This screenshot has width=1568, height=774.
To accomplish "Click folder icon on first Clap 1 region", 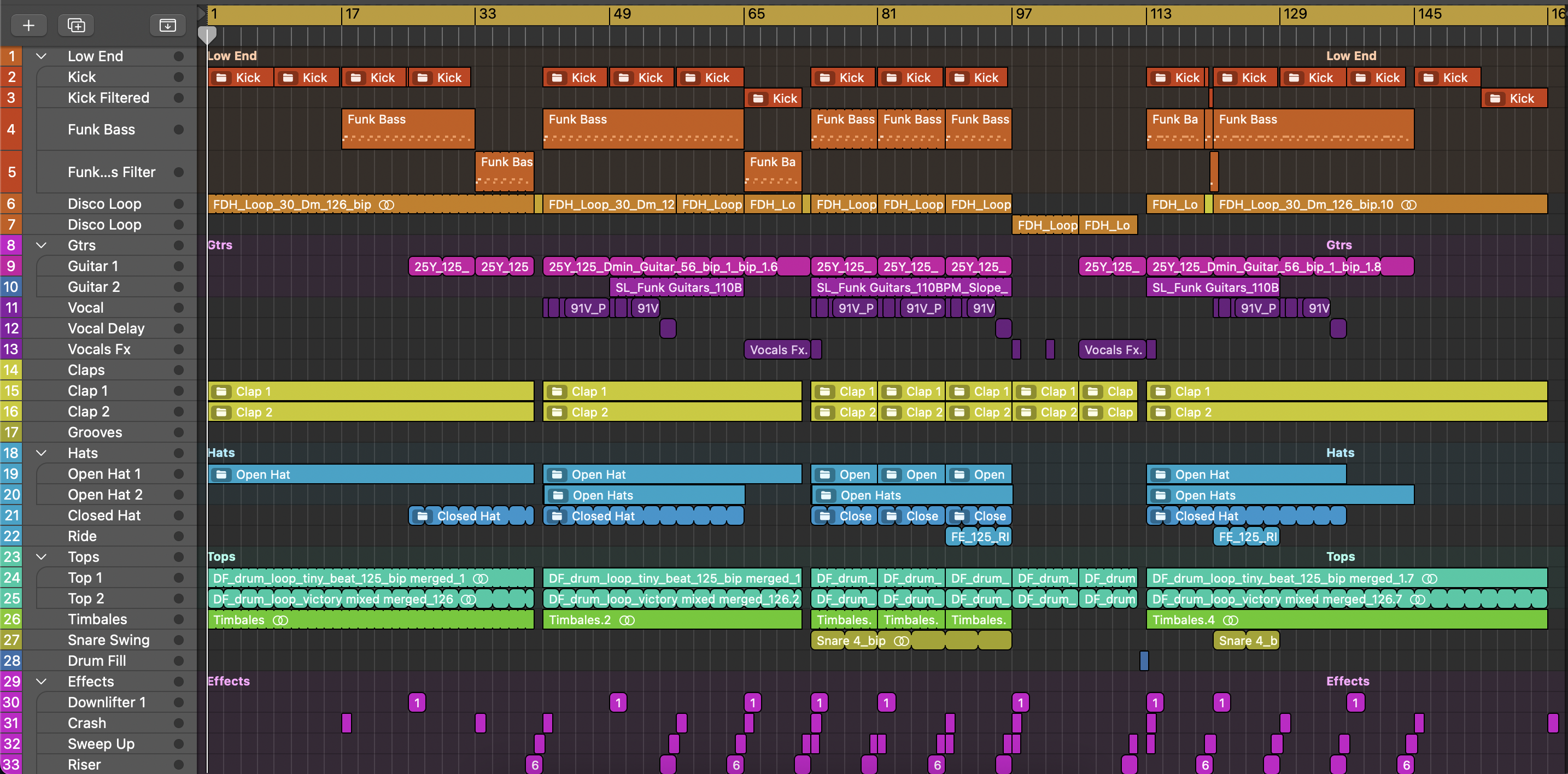I will 221,391.
